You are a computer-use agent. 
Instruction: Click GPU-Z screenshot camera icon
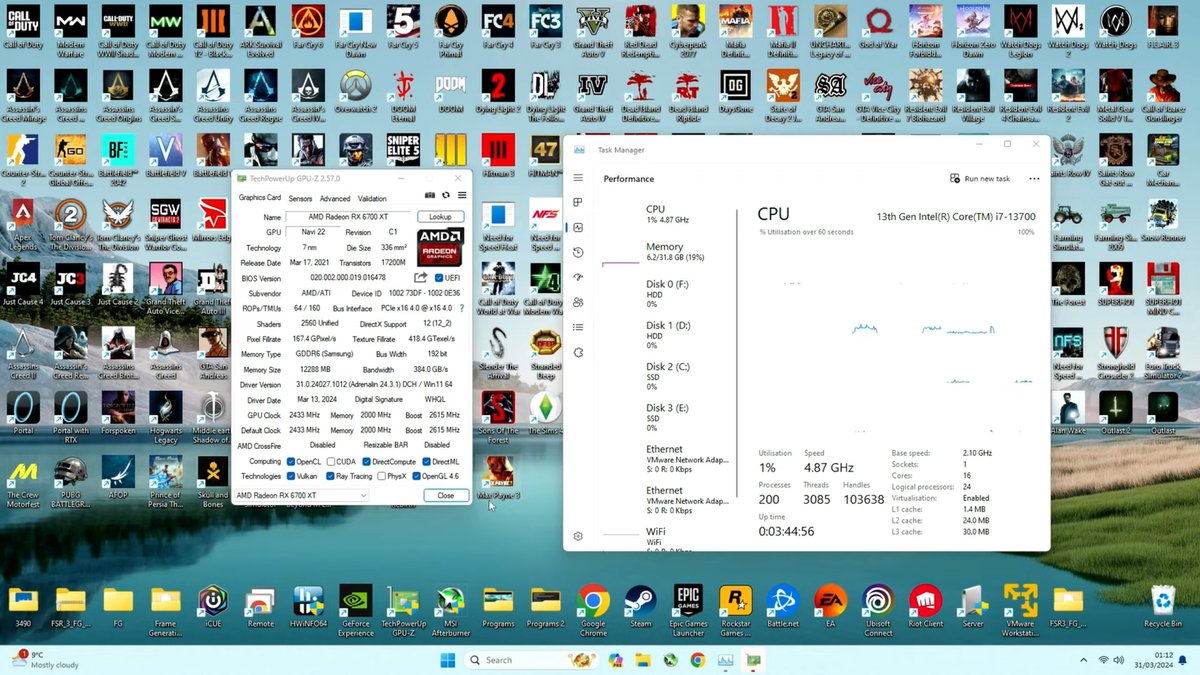tap(430, 196)
